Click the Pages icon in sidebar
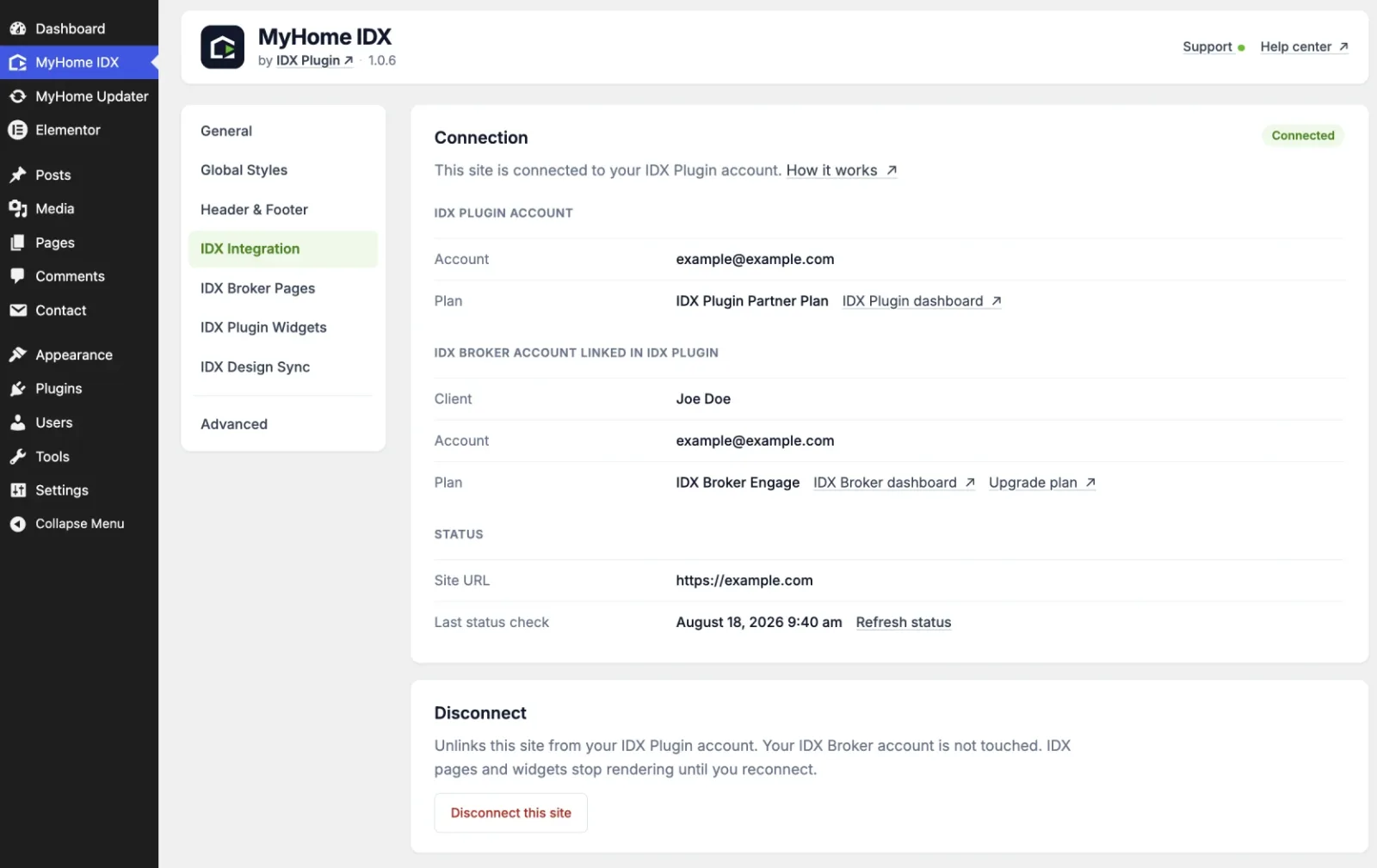This screenshot has width=1377, height=868. coord(17,243)
